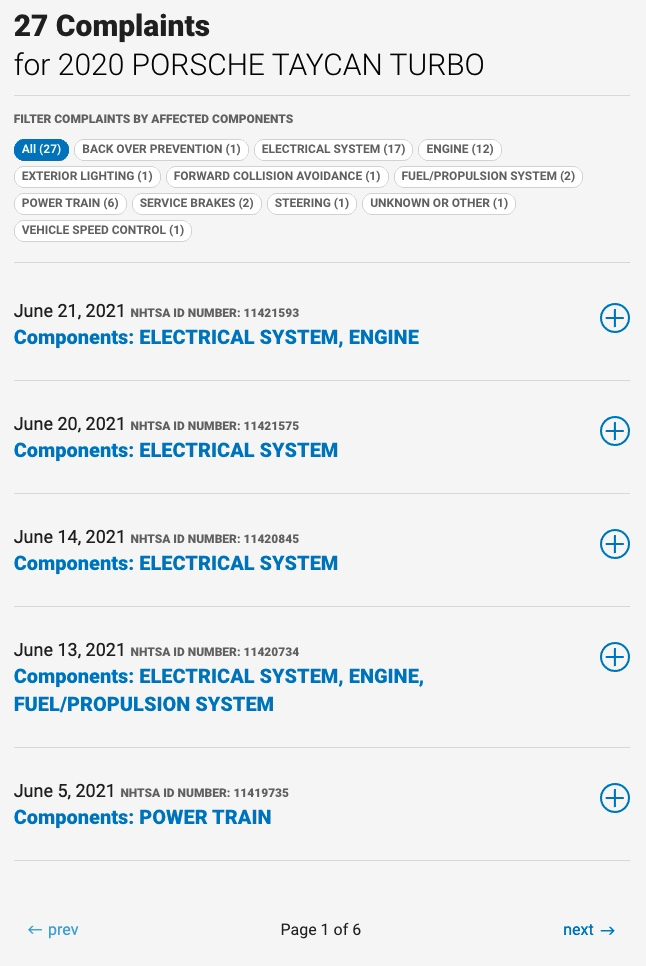Filter by Electrical System (17)
The image size is (646, 966).
pos(333,149)
